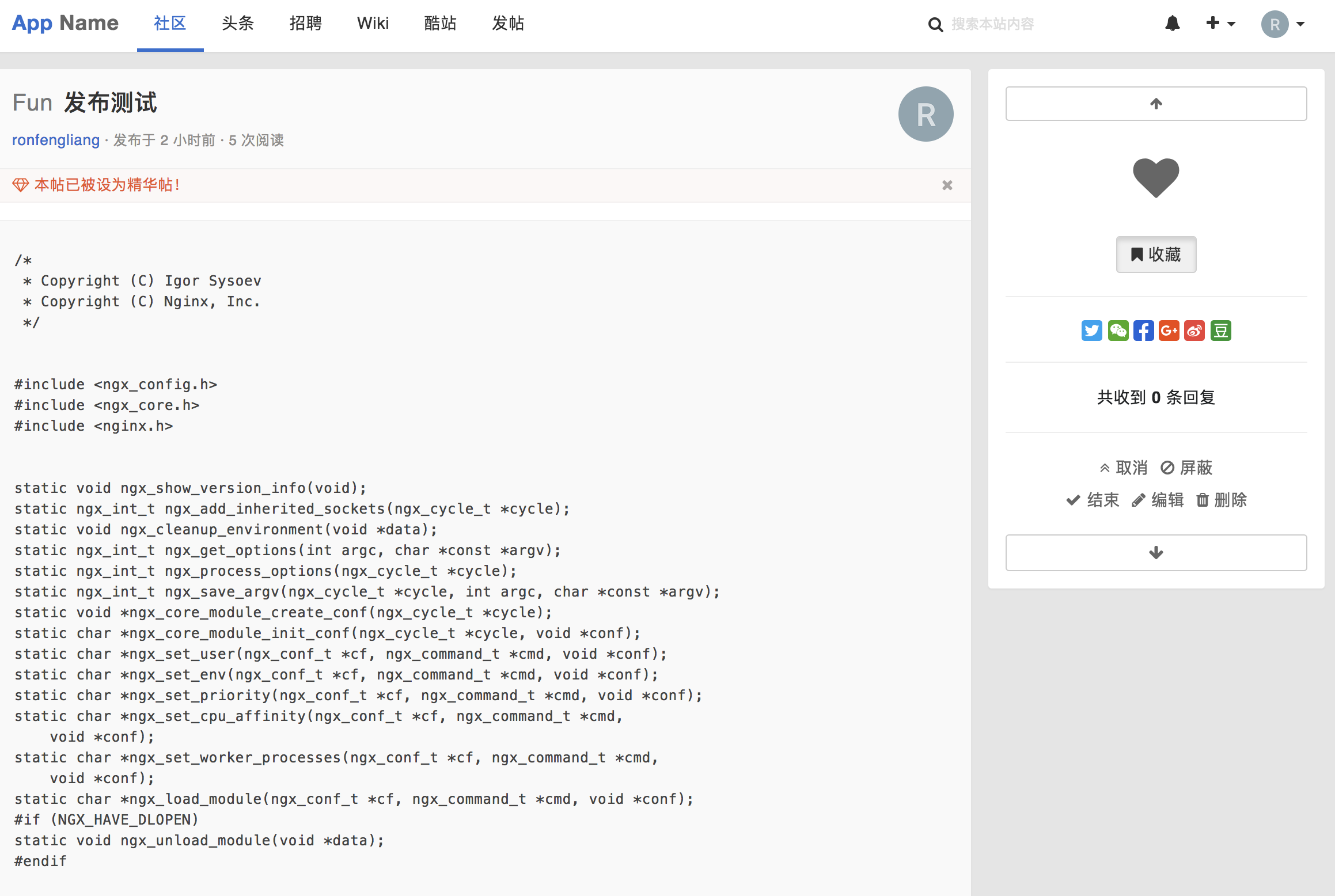
Task: Dismiss the 精华帖 notice banner
Action: [947, 185]
